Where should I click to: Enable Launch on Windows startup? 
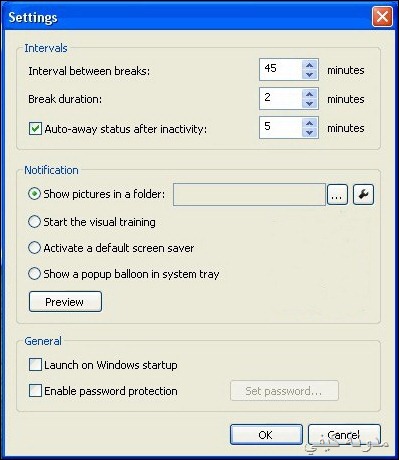tap(35, 365)
